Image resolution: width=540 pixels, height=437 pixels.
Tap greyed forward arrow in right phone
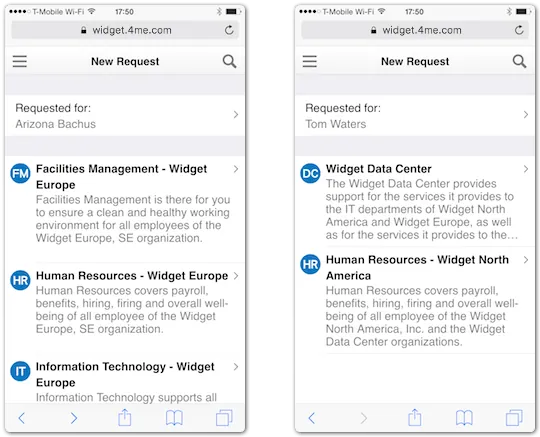pyautogui.click(x=364, y=418)
